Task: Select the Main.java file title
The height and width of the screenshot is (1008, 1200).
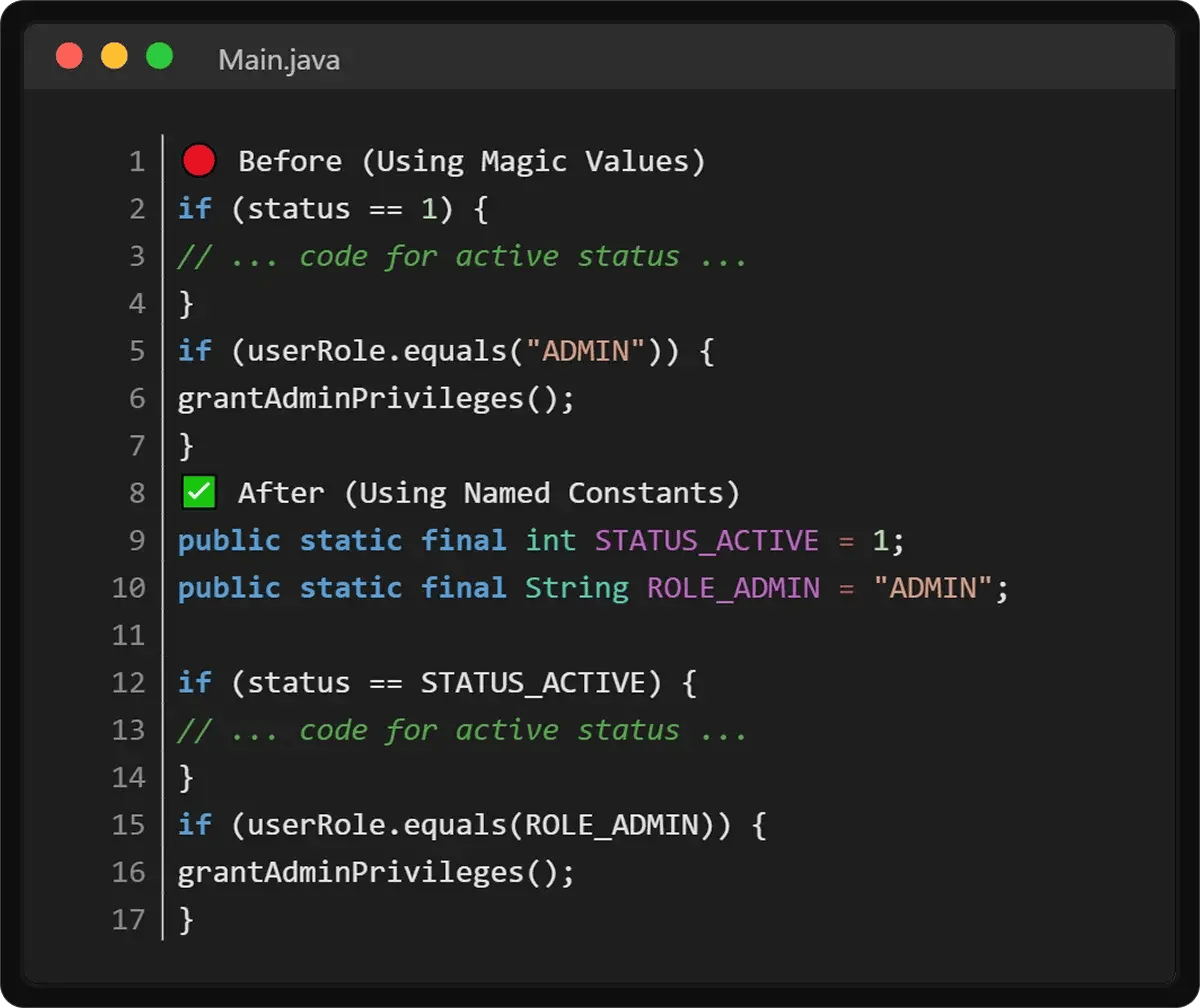Action: [279, 60]
